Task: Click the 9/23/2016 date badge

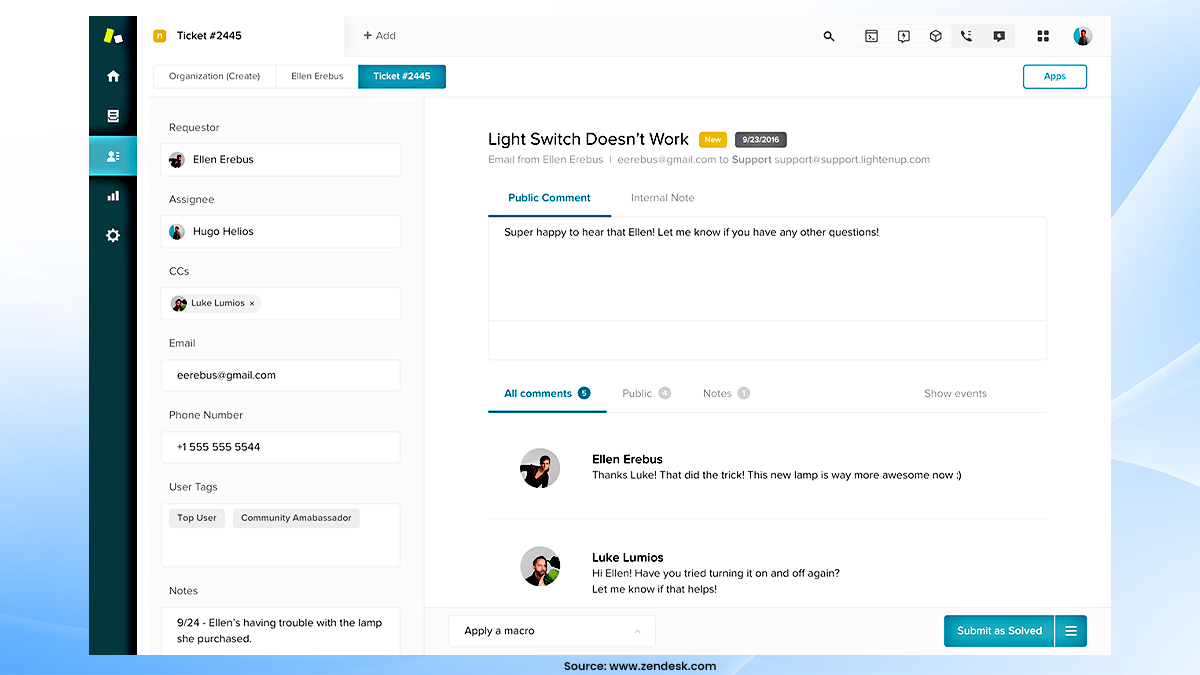Action: pyautogui.click(x=760, y=140)
